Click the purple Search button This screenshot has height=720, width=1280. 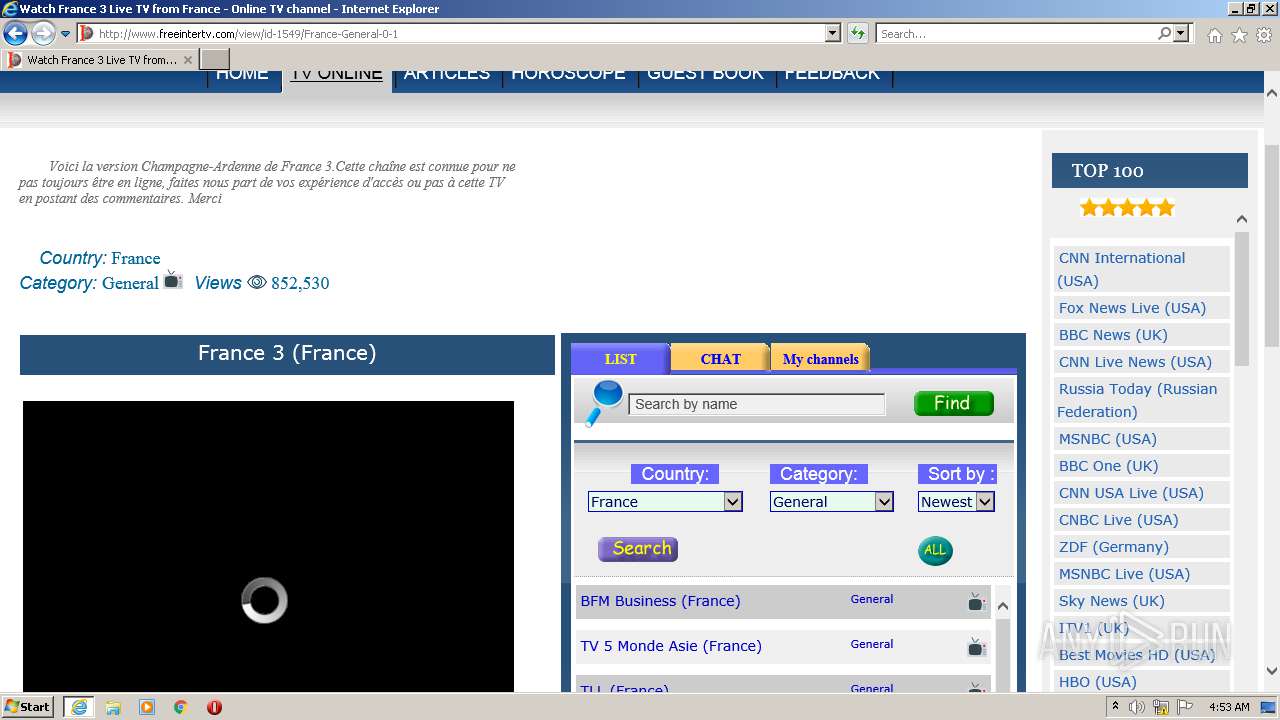point(638,549)
